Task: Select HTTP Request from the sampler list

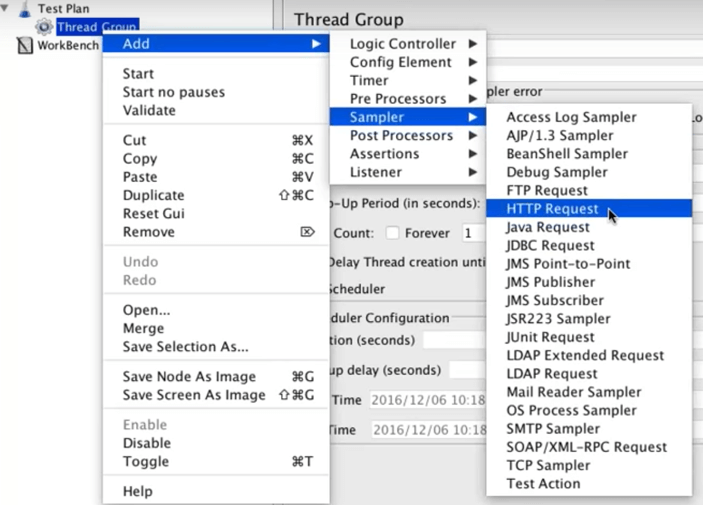Action: pos(552,209)
